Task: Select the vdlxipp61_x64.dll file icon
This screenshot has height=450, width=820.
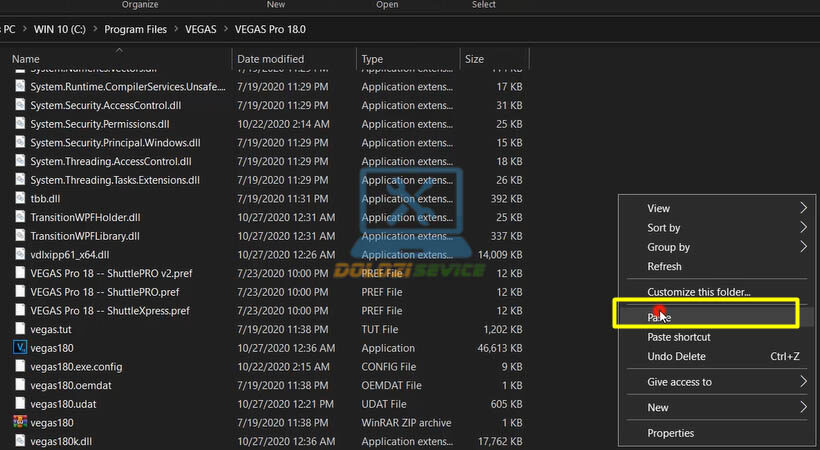Action: (x=20, y=255)
